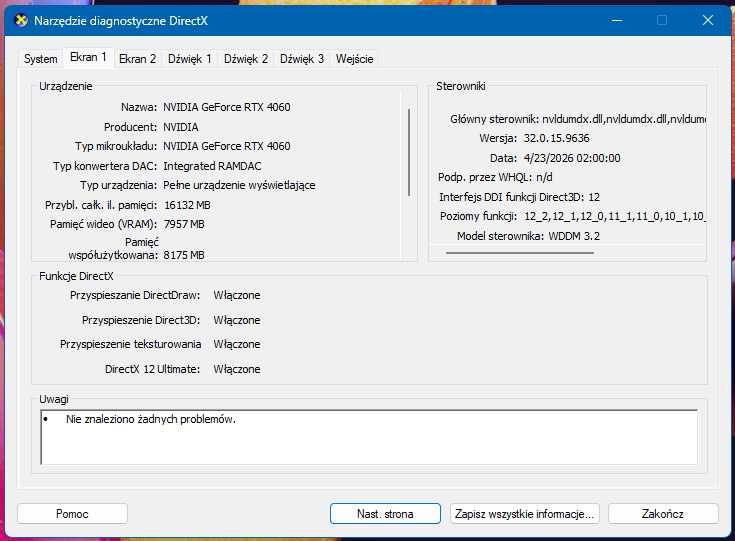The image size is (735, 541).
Task: Select the Ekran 1 tab
Action: [88, 58]
